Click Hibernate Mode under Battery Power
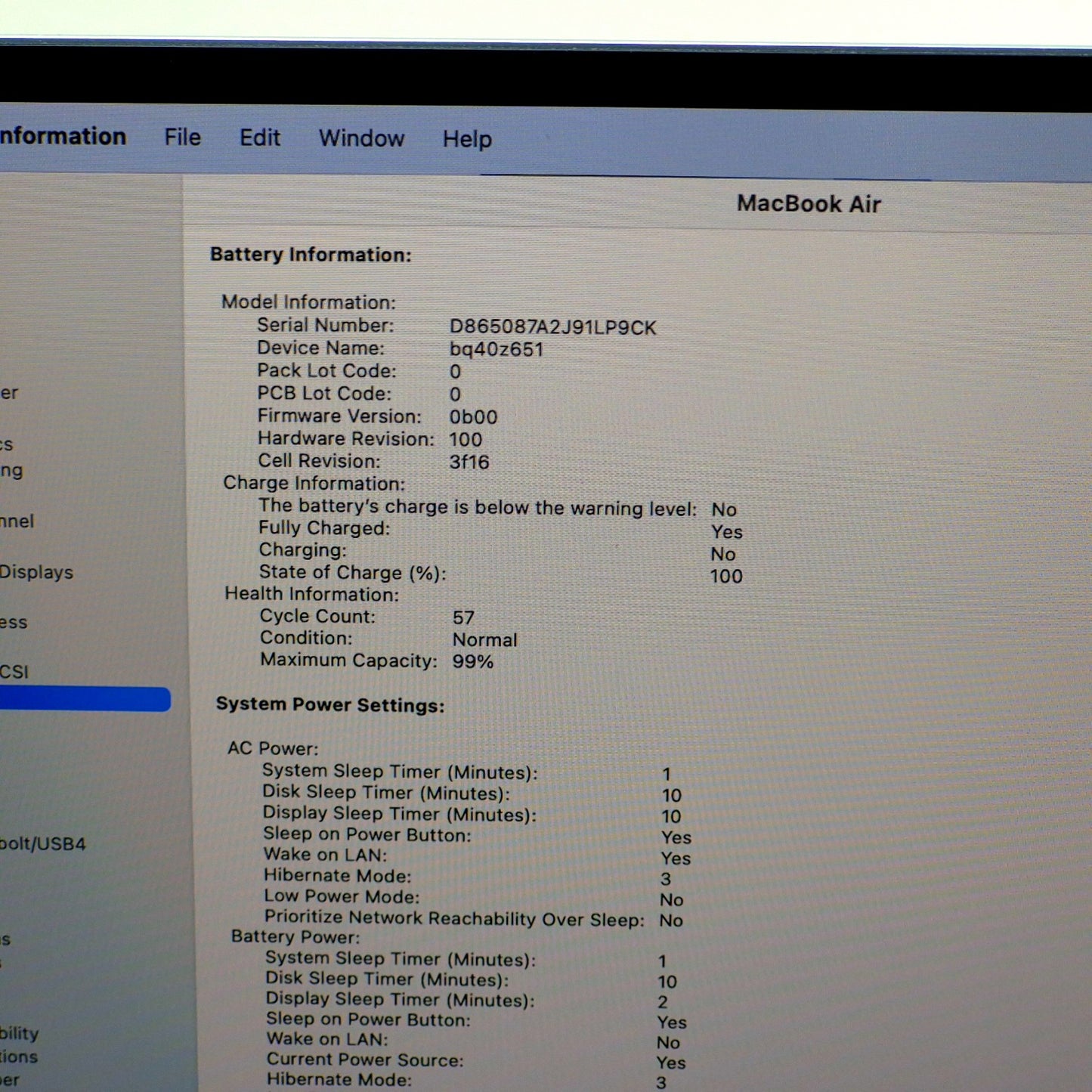Screen dimensions: 1092x1092 (x=339, y=1080)
